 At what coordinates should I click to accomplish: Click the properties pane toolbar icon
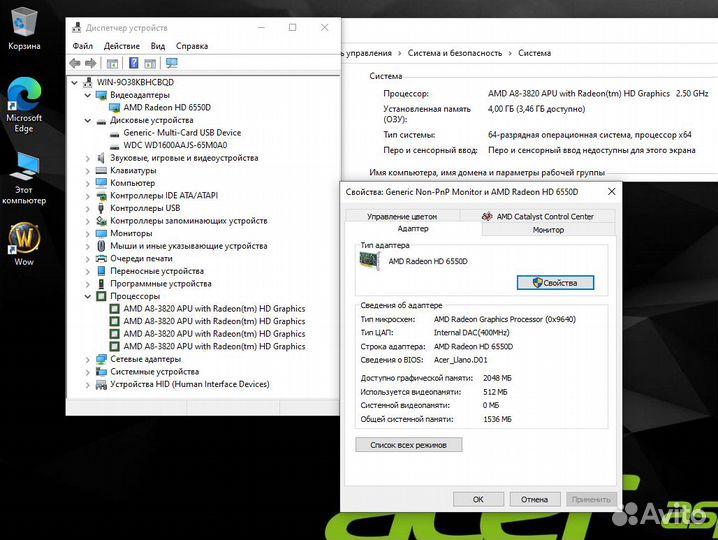coord(150,63)
